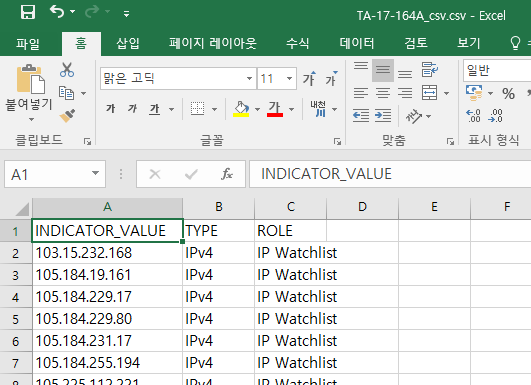Toggle wrap text icon
Screen dimensions: 531x385
(430, 70)
